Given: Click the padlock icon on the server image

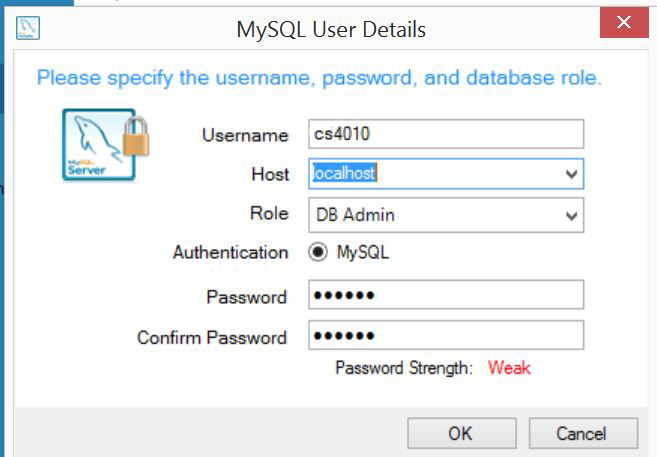Looking at the screenshot, I should (x=136, y=135).
